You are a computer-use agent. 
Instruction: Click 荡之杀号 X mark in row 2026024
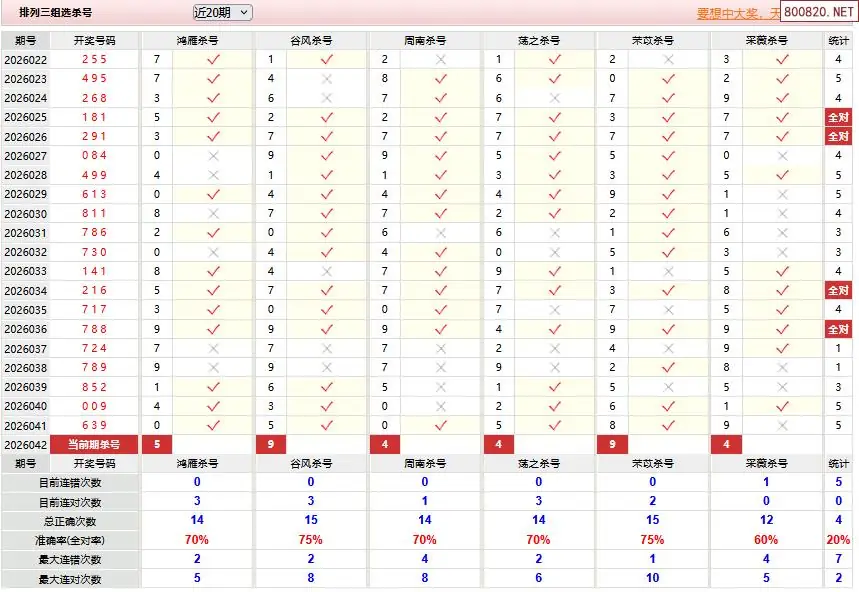coord(555,98)
